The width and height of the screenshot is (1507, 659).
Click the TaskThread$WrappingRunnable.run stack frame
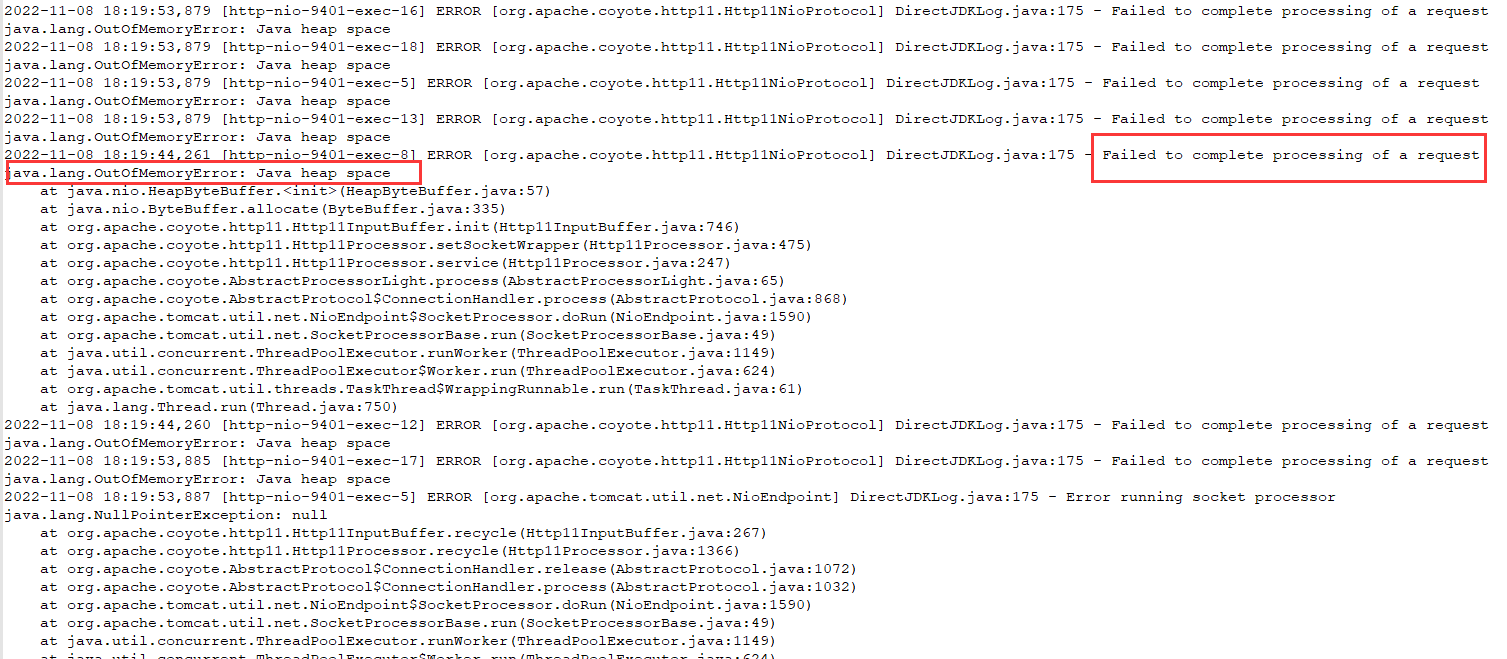[x=421, y=389]
